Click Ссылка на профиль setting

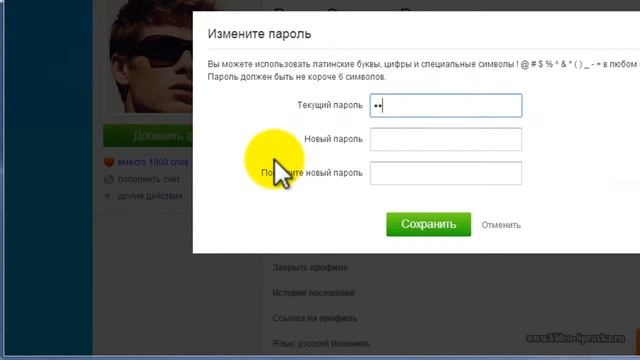(315, 318)
